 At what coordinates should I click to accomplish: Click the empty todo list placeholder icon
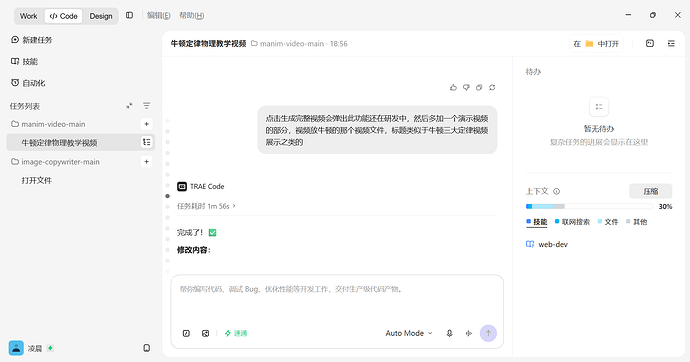tap(599, 106)
